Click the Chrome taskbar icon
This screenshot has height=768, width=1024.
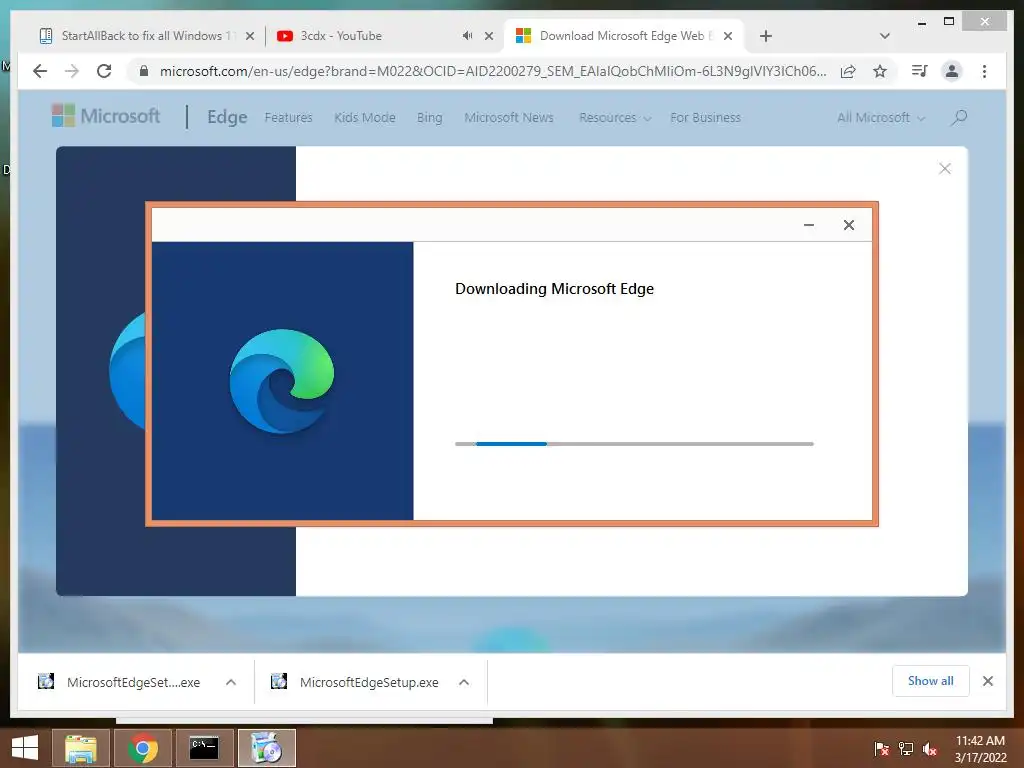pyautogui.click(x=143, y=748)
